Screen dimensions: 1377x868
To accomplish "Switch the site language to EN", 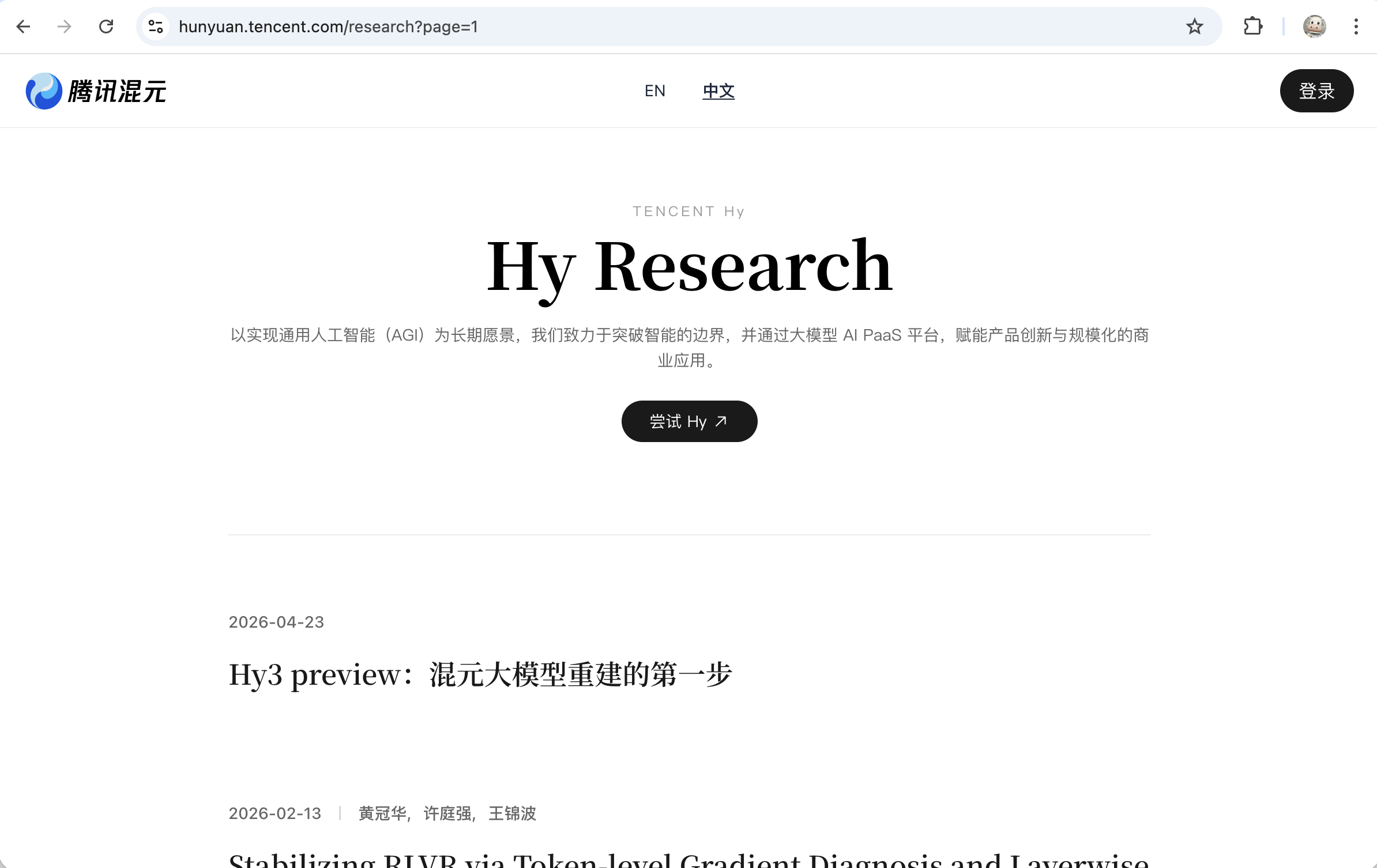I will coord(654,90).
